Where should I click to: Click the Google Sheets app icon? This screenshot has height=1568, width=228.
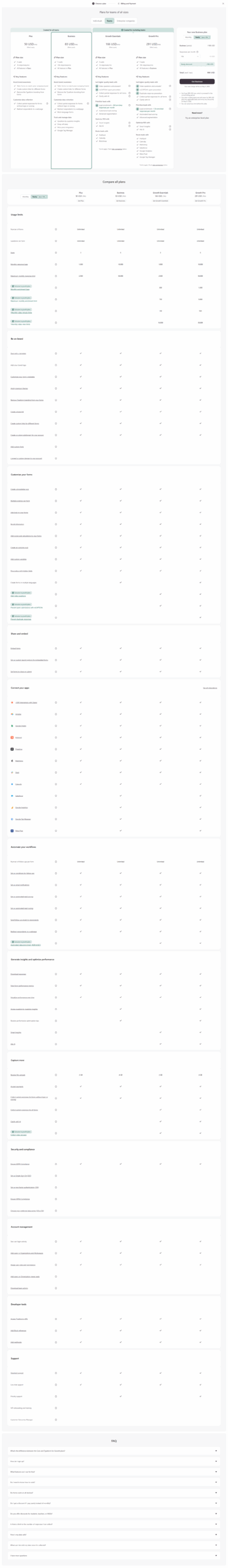(12, 726)
